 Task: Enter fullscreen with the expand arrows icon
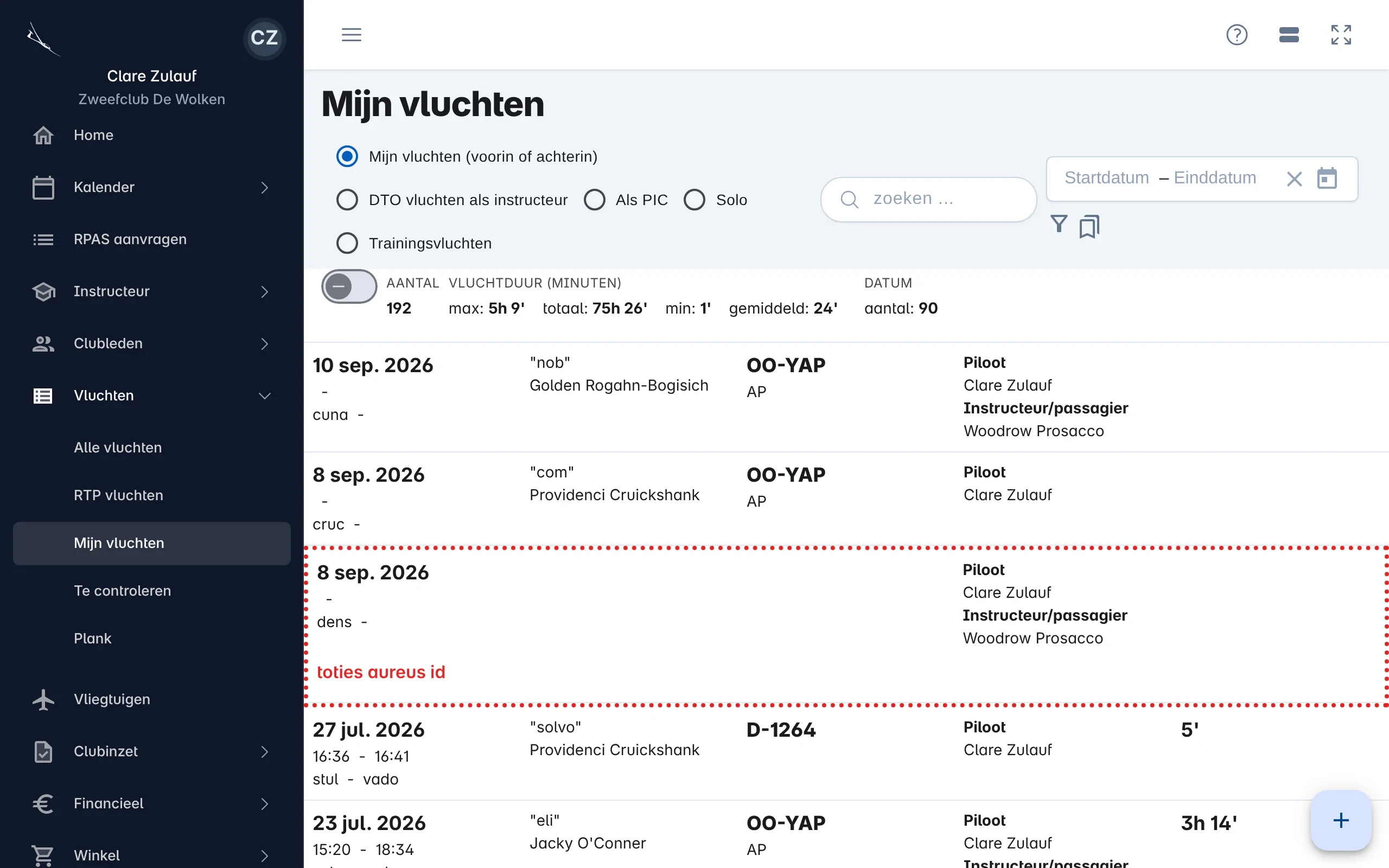pos(1341,35)
